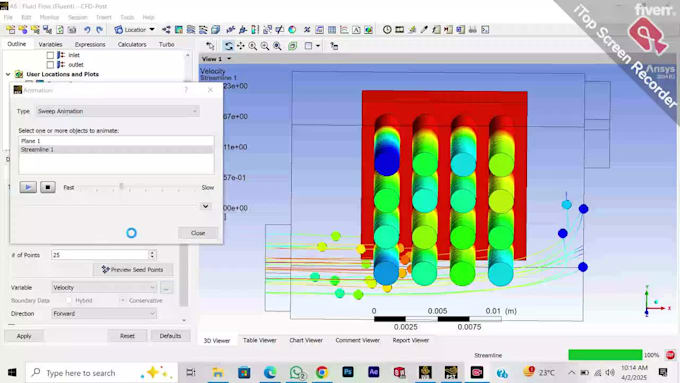Image resolution: width=680 pixels, height=383 pixels.
Task: Stop the animation playback
Action: (x=48, y=187)
